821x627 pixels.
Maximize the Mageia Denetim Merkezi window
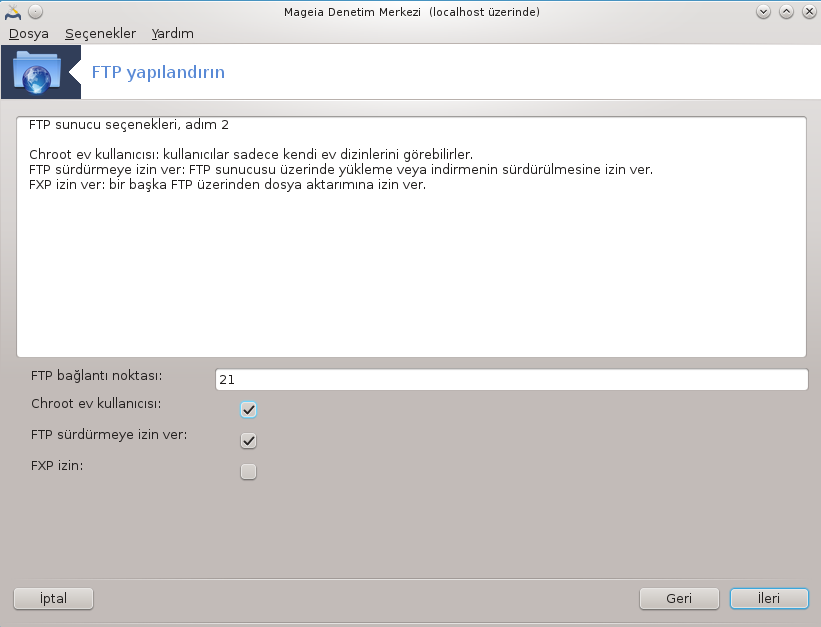click(786, 12)
